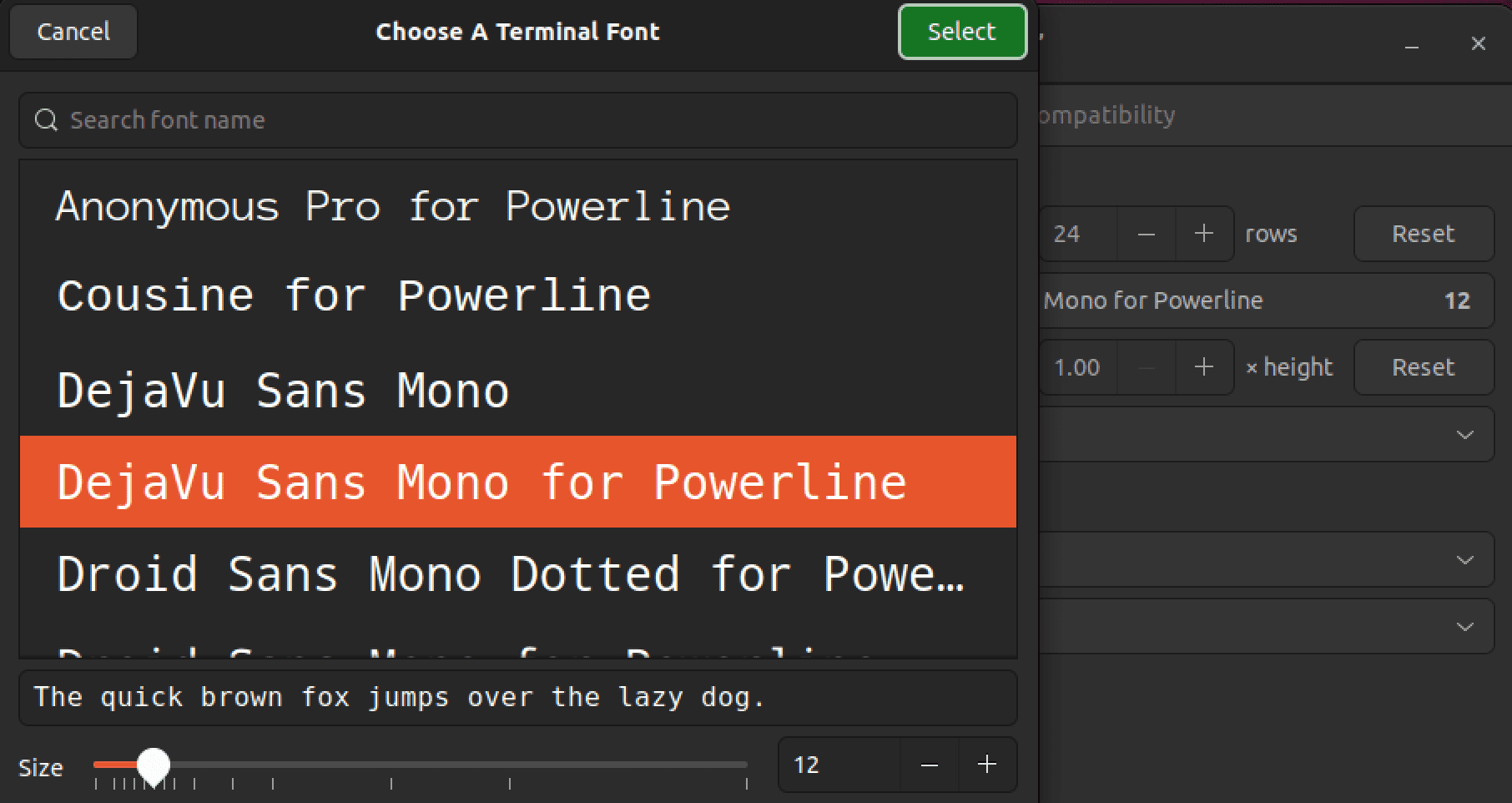Expand the middle chevron dropdown section
The image size is (1512, 803).
tap(1465, 560)
